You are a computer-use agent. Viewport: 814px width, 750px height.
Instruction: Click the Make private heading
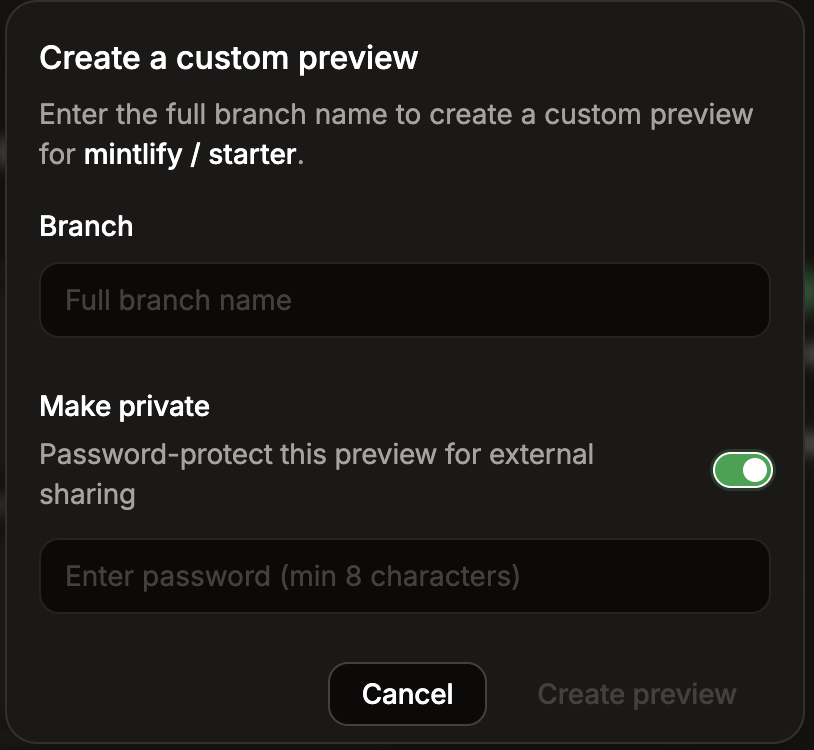click(x=124, y=406)
